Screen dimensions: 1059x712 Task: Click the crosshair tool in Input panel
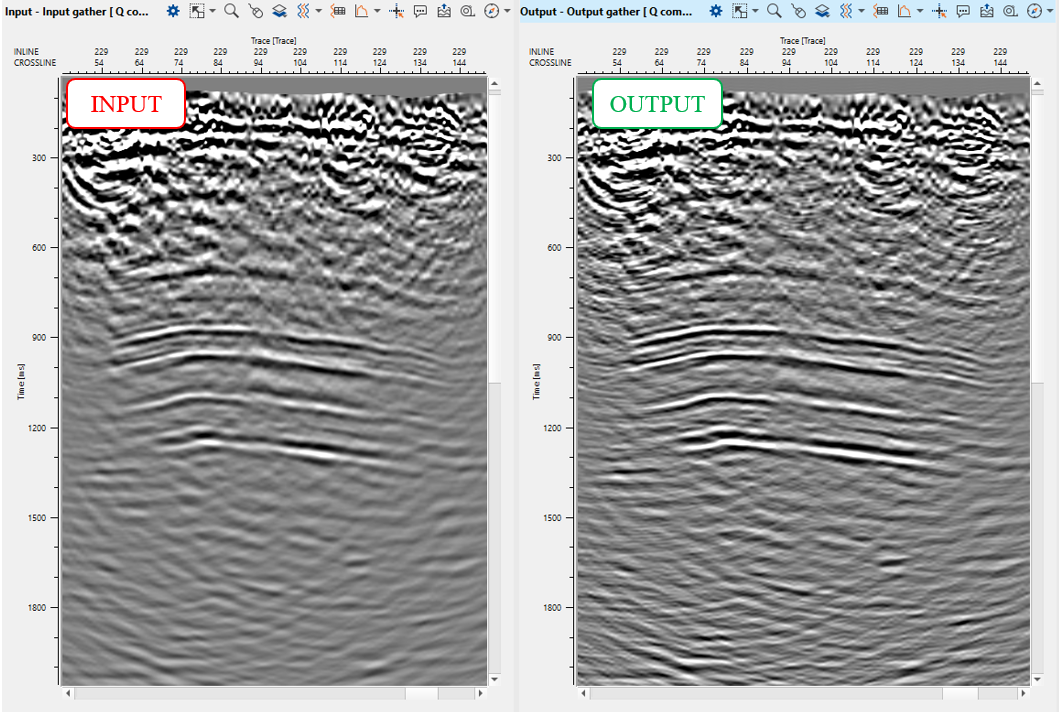pyautogui.click(x=396, y=11)
